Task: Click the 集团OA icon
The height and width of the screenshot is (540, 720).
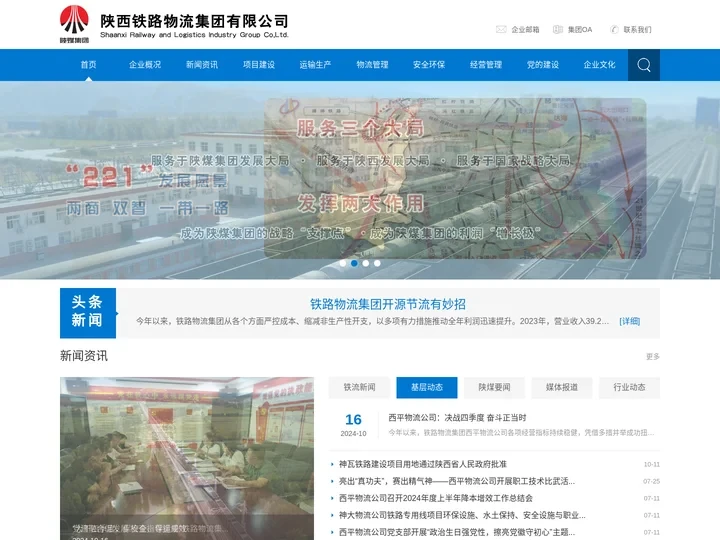Action: pyautogui.click(x=557, y=29)
